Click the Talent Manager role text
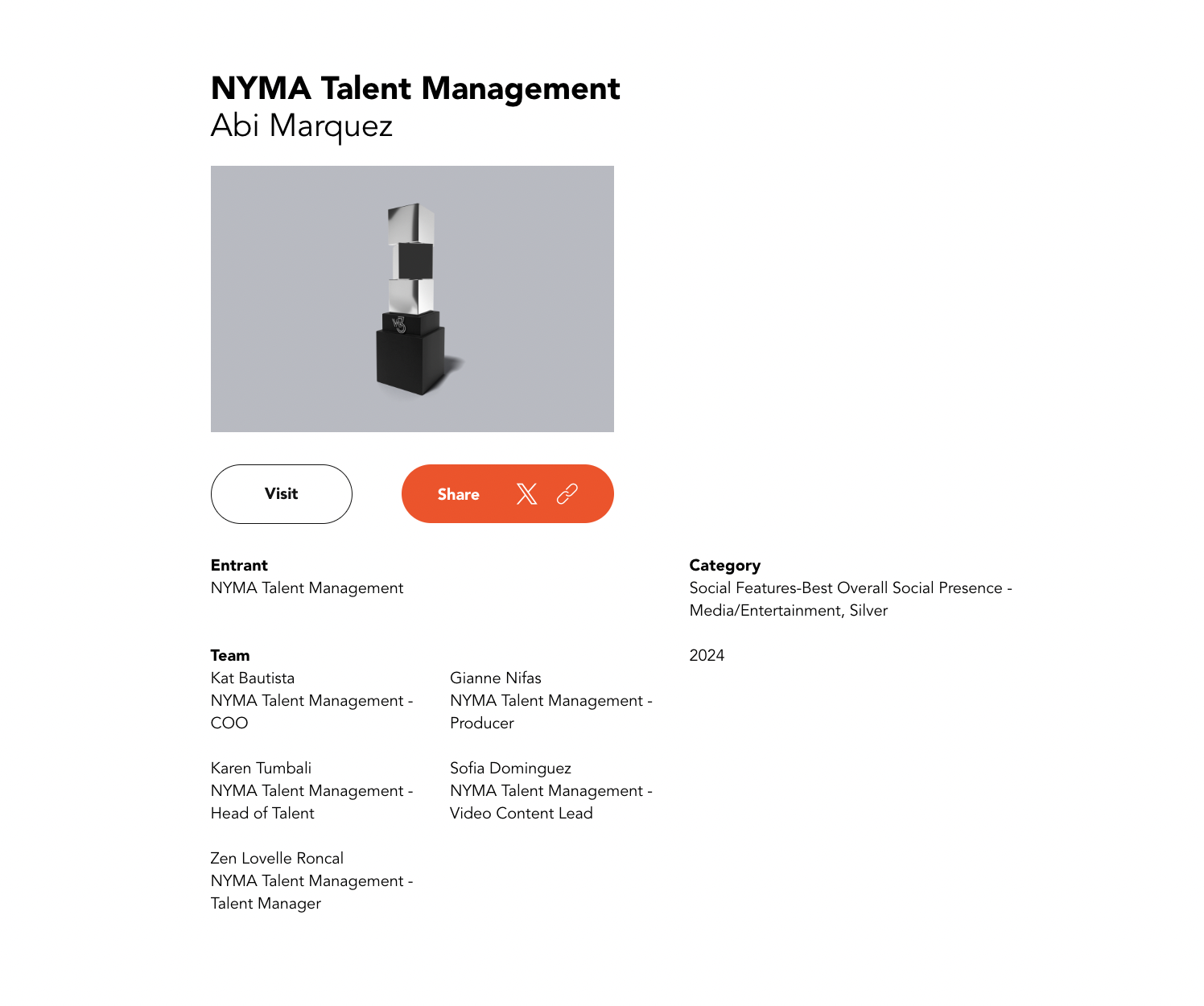The image size is (1204, 1006). [x=266, y=904]
